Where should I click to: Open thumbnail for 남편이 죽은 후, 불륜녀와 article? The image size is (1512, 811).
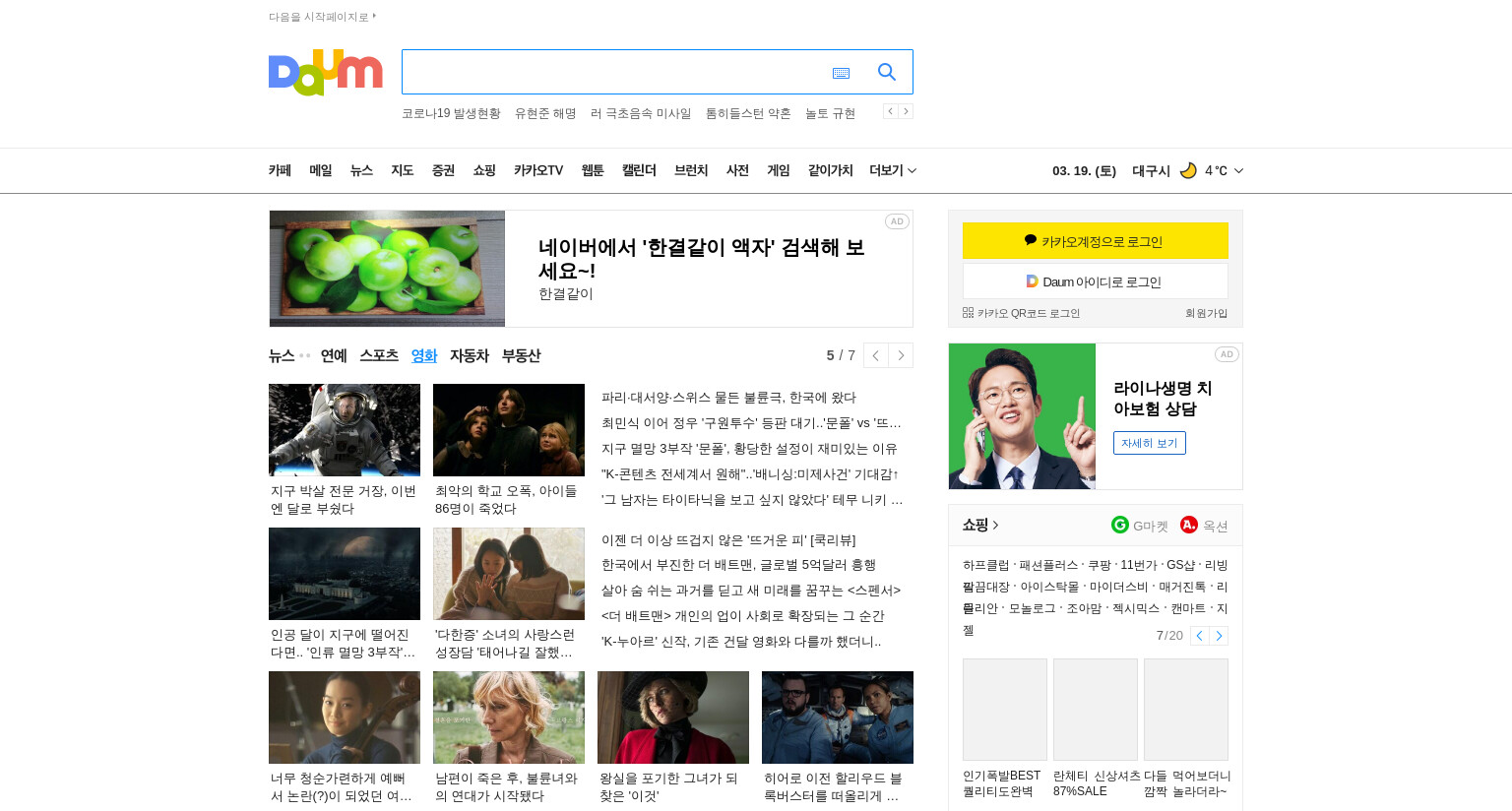click(x=509, y=717)
